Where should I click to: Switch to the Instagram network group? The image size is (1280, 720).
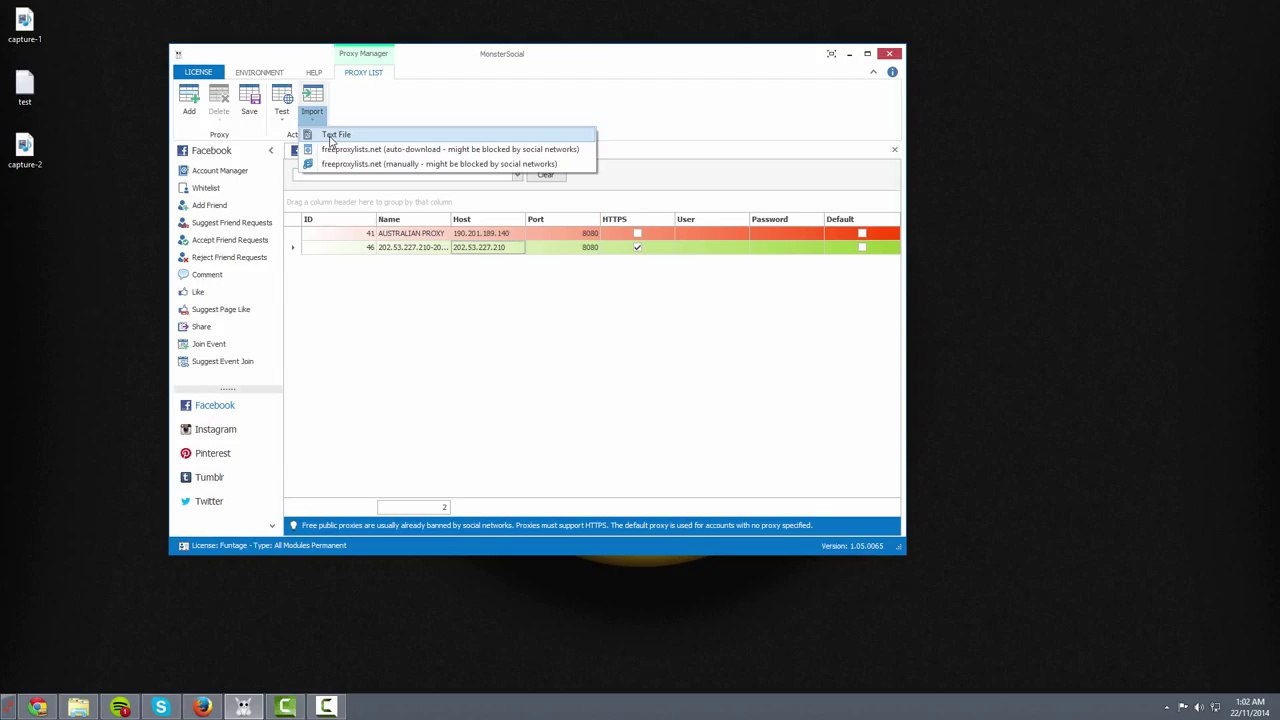click(215, 429)
